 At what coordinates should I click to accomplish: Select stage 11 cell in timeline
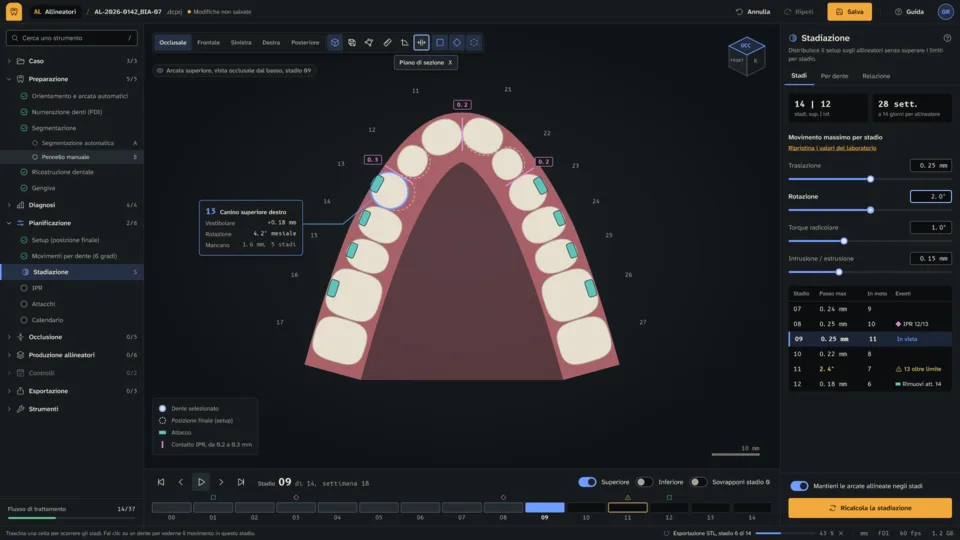click(628, 508)
